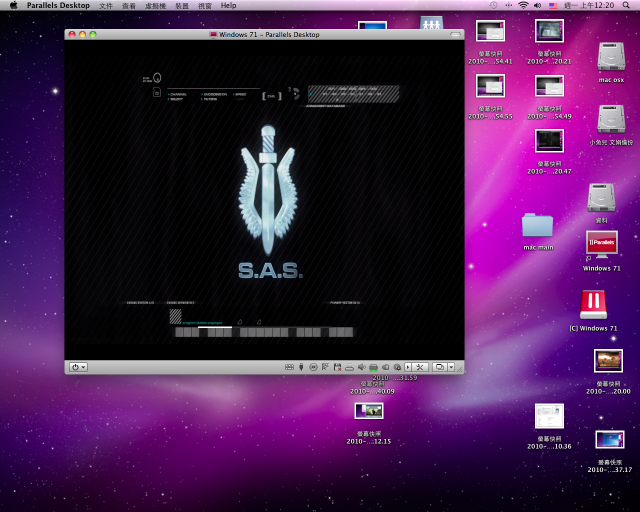Expand the device icons arrow in status bar
The height and width of the screenshot is (512, 640).
tap(408, 367)
